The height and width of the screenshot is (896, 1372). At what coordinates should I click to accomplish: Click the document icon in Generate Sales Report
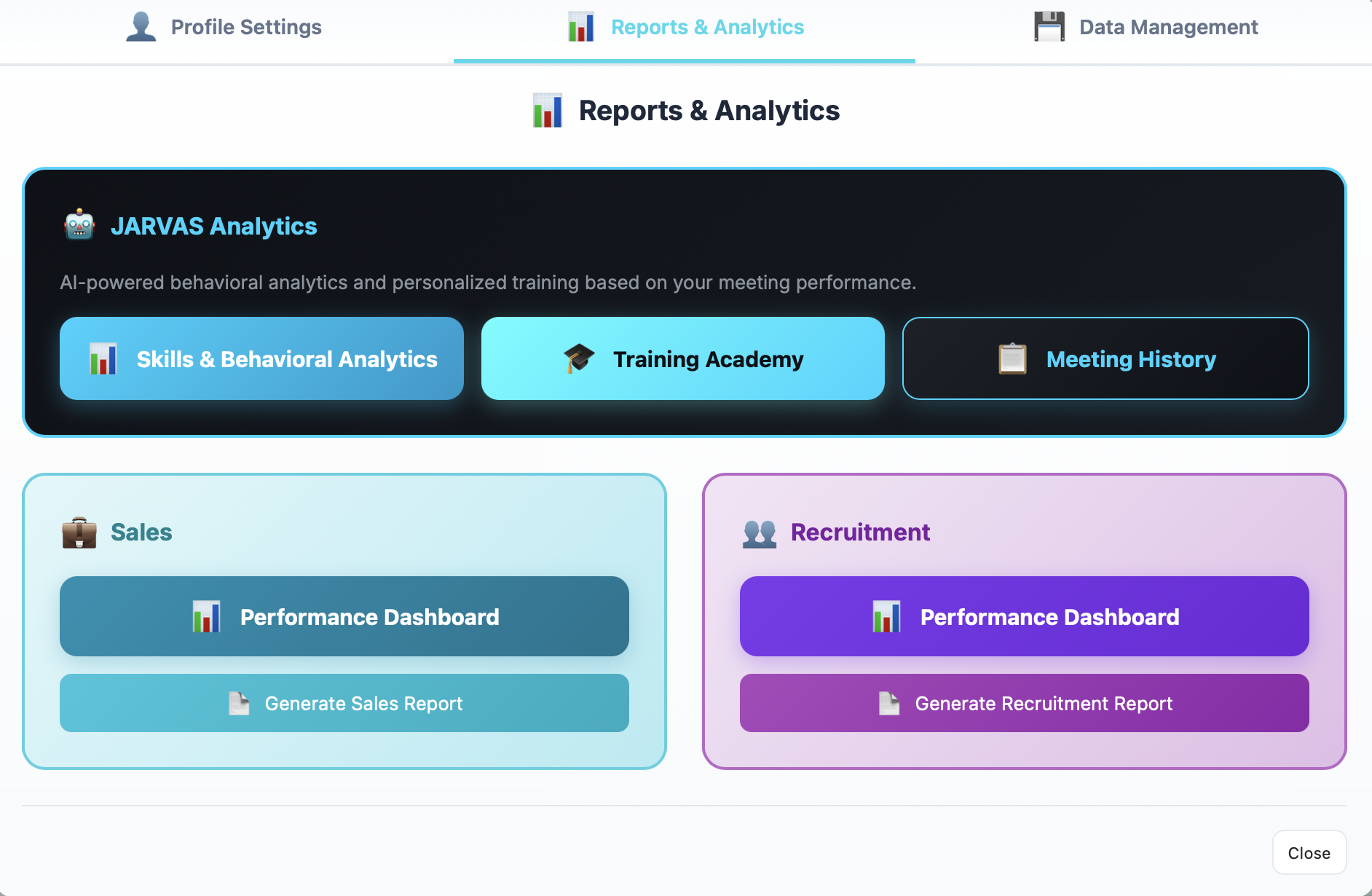click(239, 703)
